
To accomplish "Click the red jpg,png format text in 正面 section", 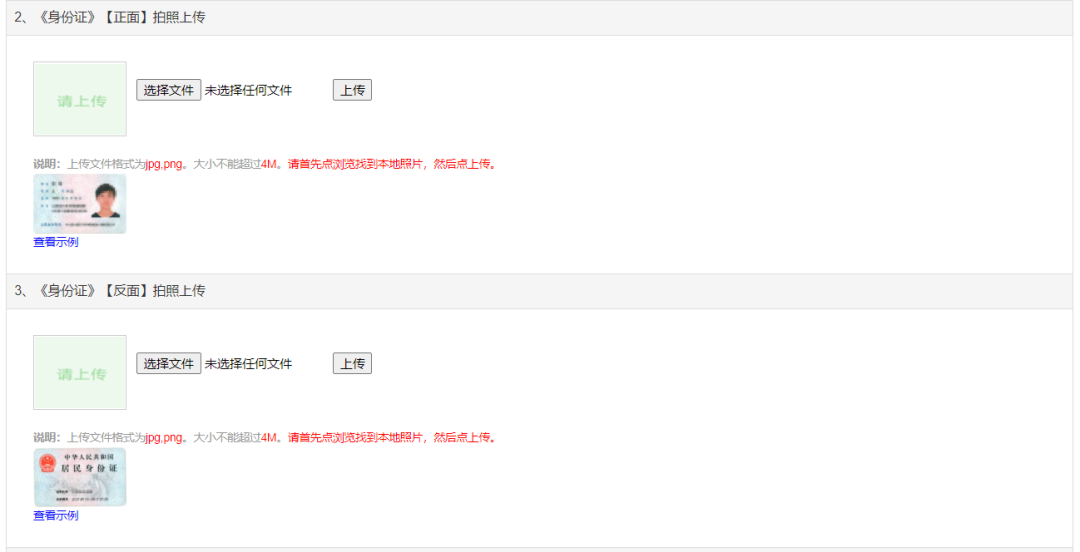I will pos(164,164).
